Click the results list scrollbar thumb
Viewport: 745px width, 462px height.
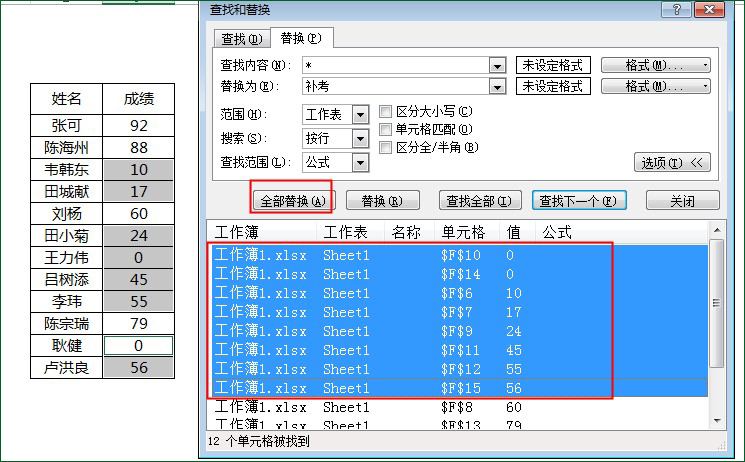(717, 303)
